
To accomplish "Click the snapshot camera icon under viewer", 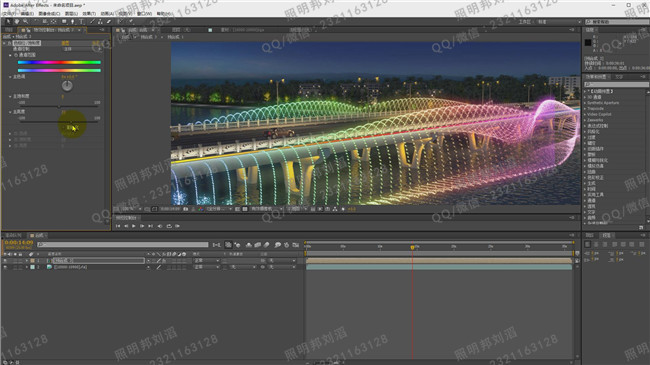I will click(185, 209).
